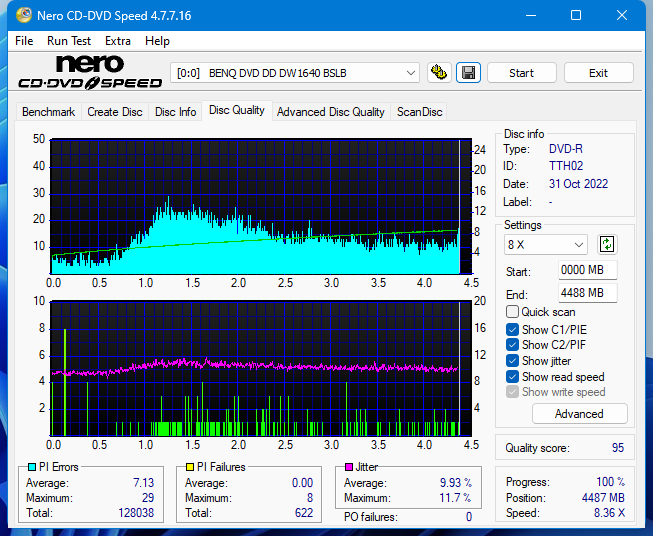The image size is (653, 536).
Task: Click the disc ID TTH02 text
Action: 566,166
